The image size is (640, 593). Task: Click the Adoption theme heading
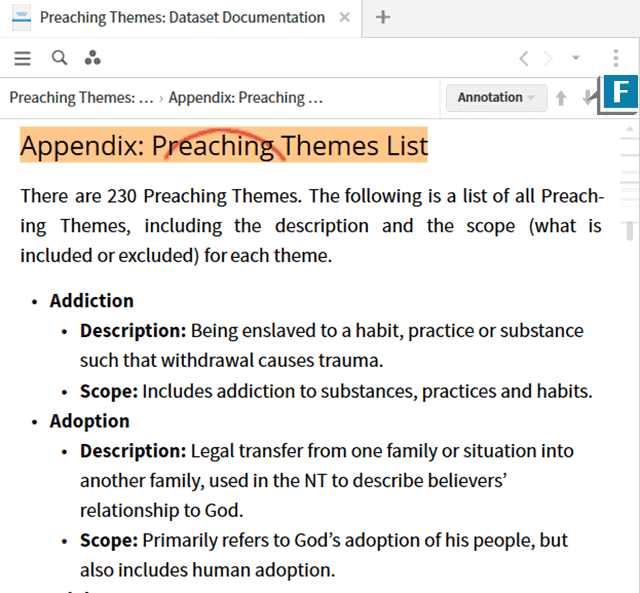pos(89,421)
